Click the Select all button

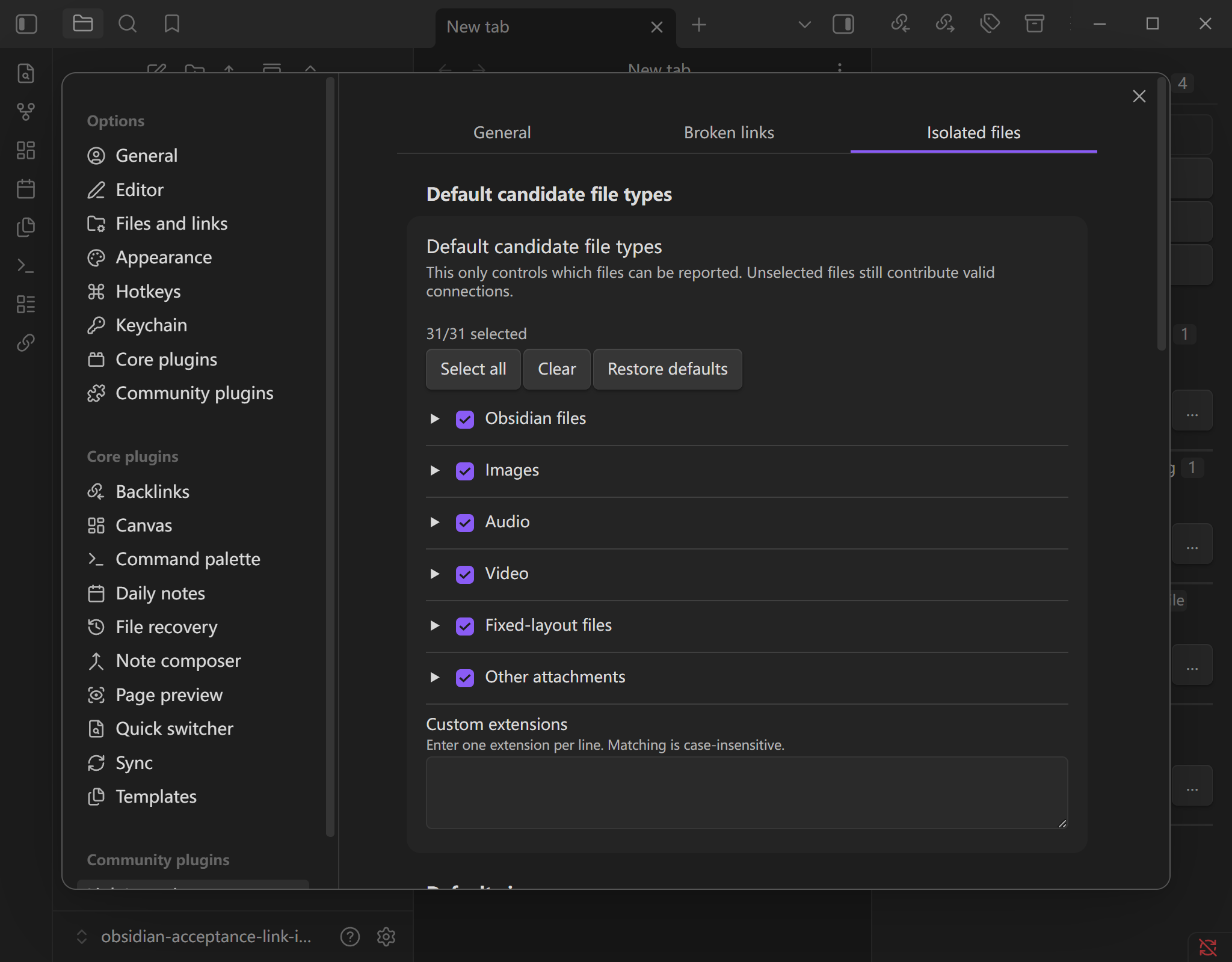[x=473, y=369]
